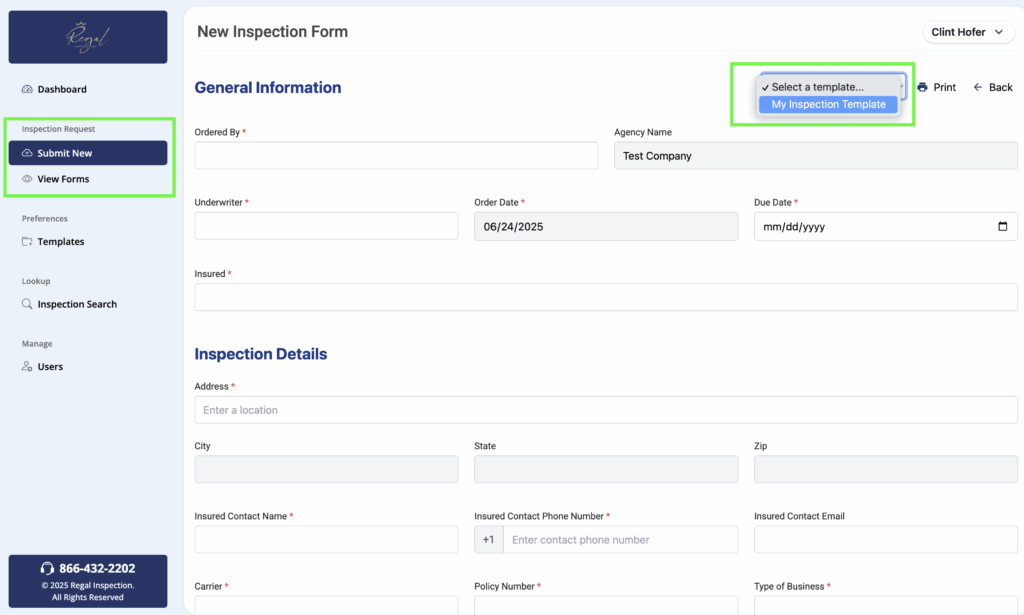Screen dimensions: 1024x615
Task: Select My Inspection Template option
Action: click(x=828, y=104)
